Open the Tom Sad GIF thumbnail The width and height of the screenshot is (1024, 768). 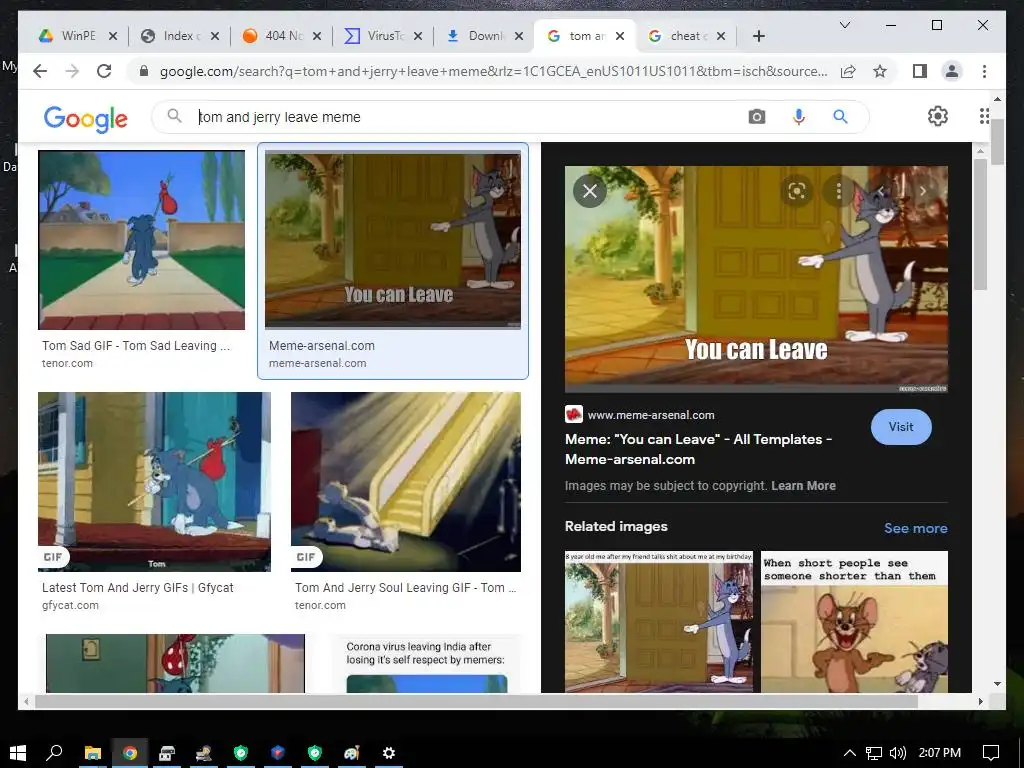(142, 240)
